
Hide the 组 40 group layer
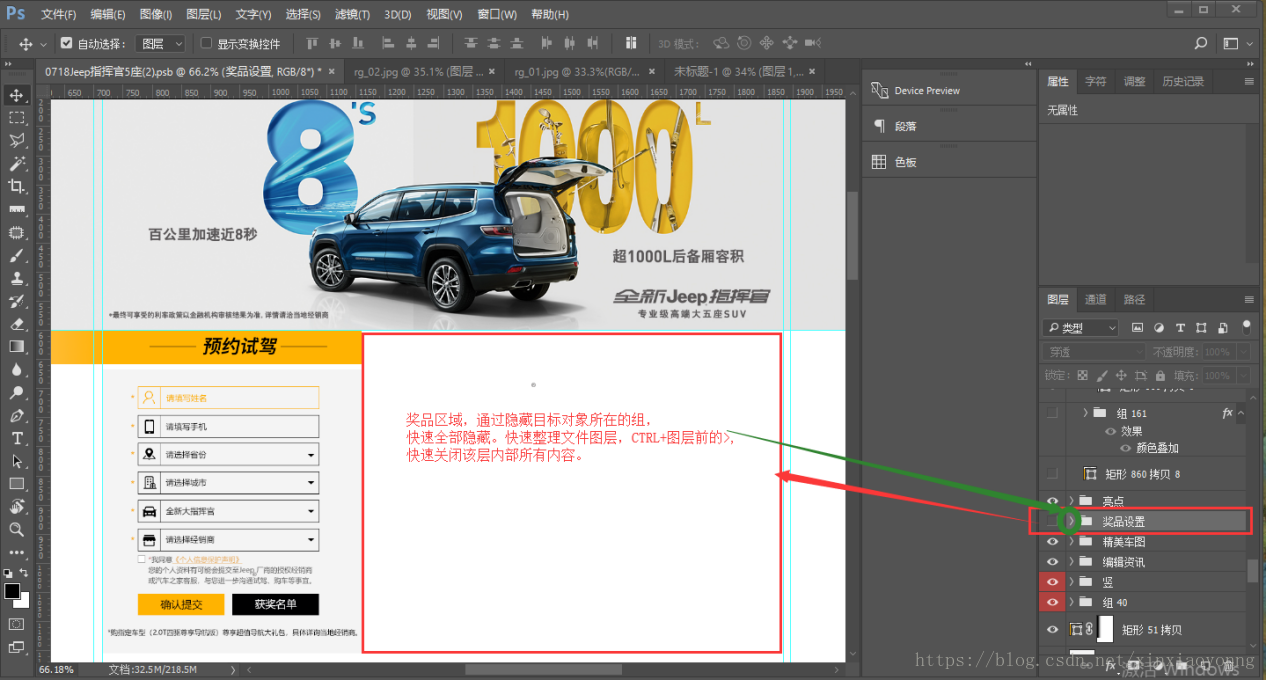1052,602
